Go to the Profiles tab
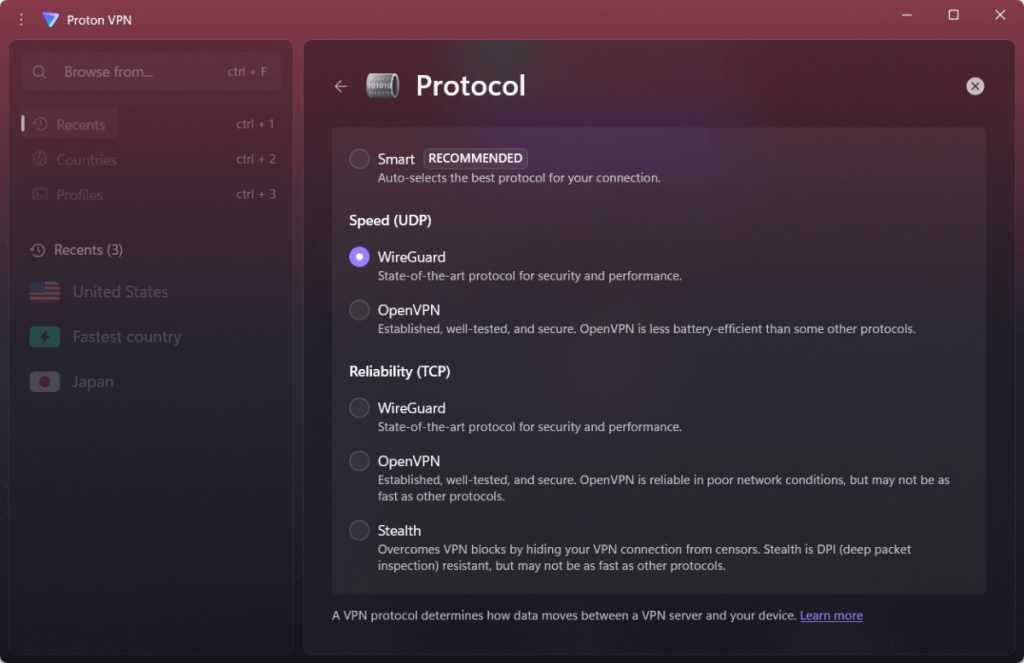 point(79,195)
